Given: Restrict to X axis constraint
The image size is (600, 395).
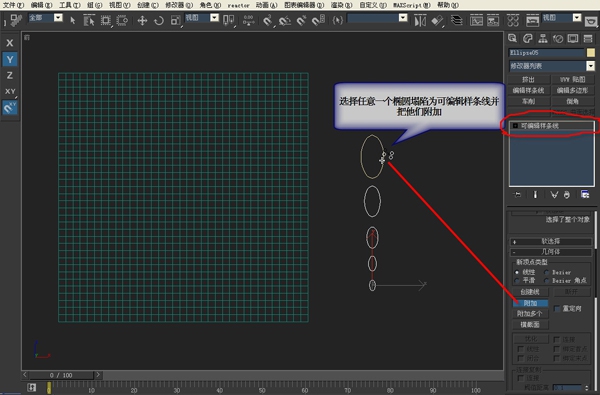Looking at the screenshot, I should [10, 43].
